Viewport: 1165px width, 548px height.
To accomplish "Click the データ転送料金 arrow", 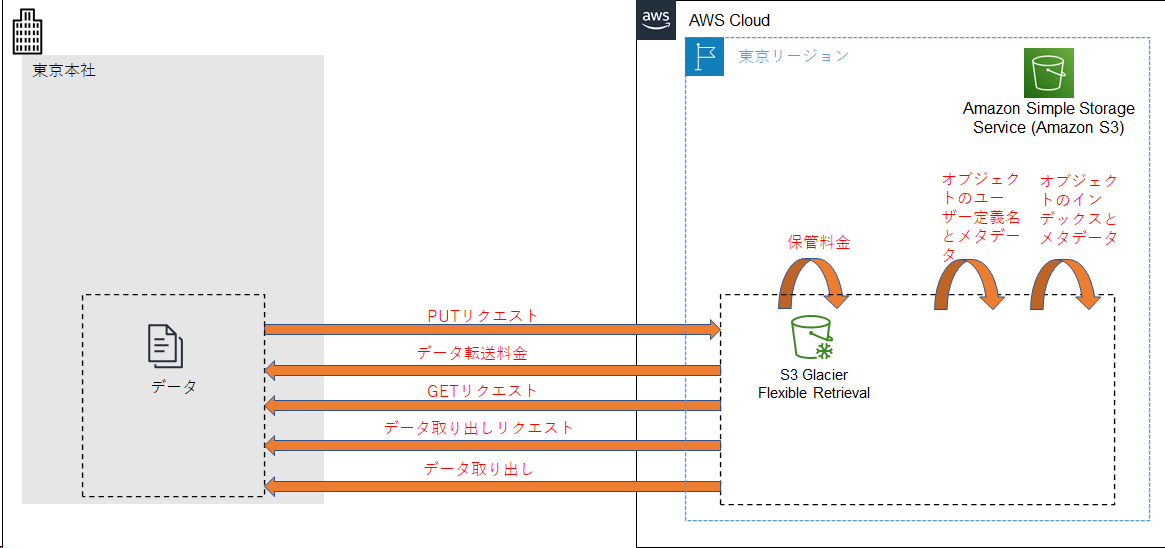I will click(x=493, y=370).
